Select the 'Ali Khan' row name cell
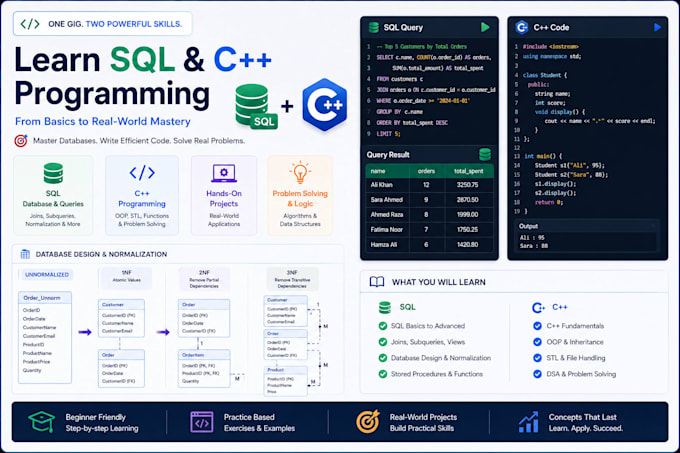Viewport: 680px width, 453px height. [388, 185]
